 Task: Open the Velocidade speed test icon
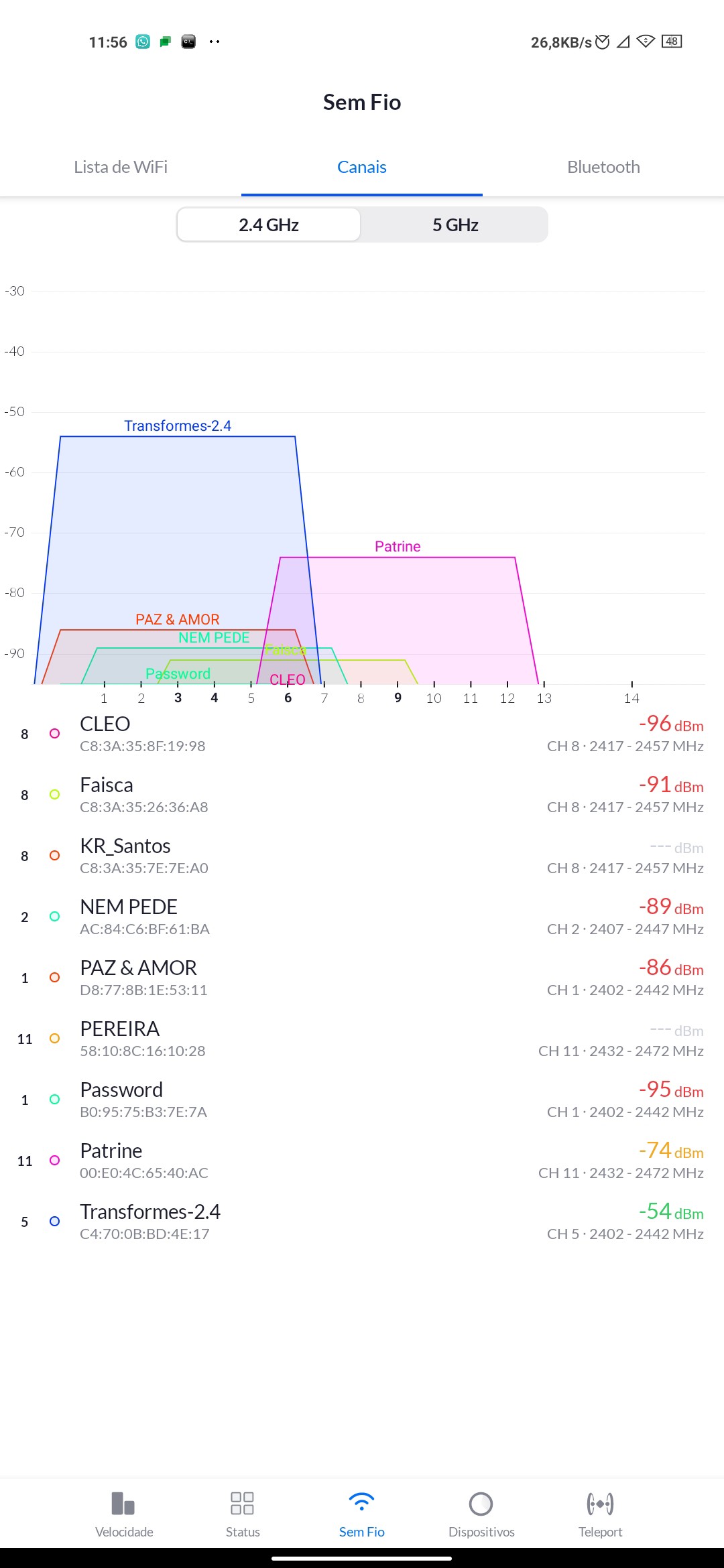click(123, 1504)
